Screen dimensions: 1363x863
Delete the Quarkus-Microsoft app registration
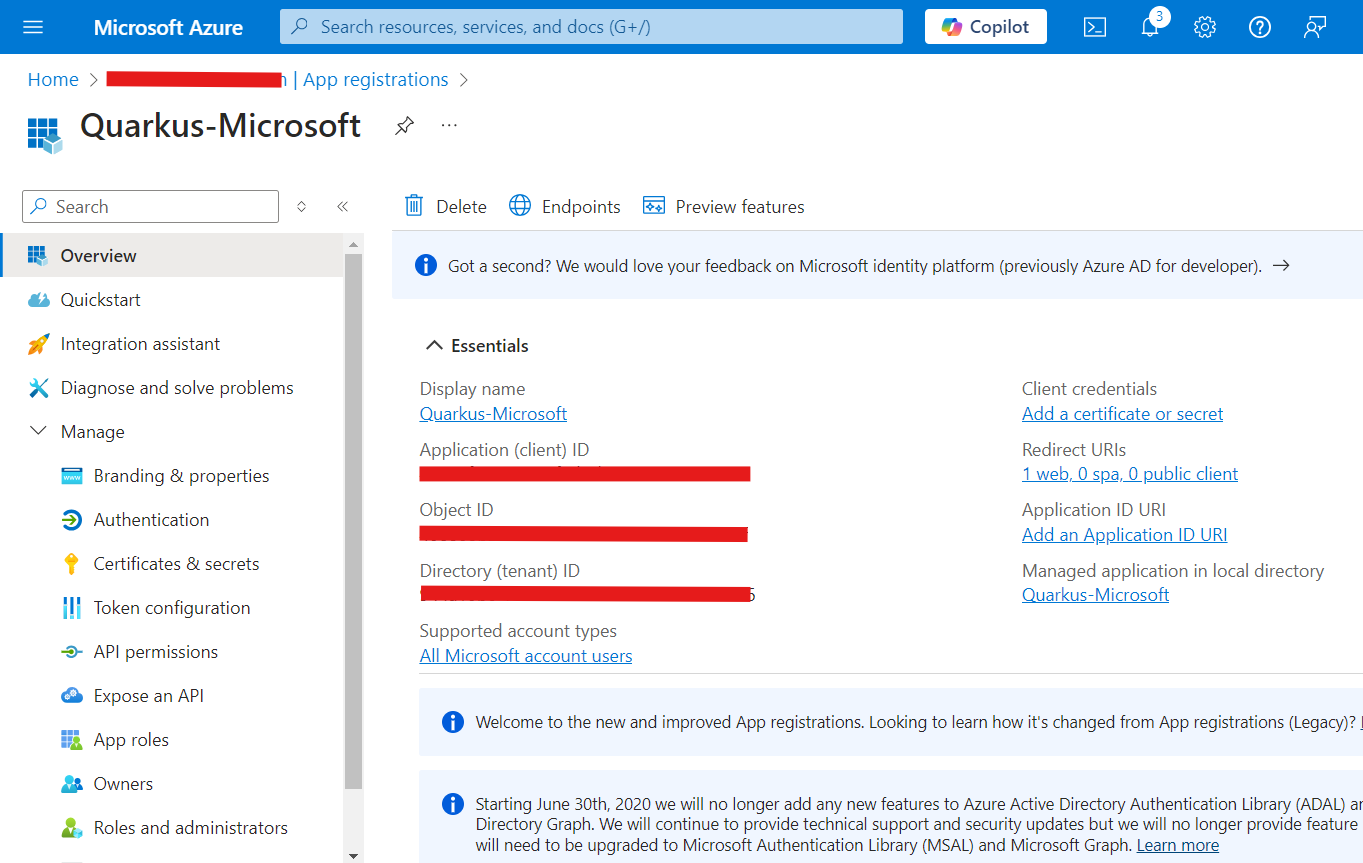(x=444, y=206)
